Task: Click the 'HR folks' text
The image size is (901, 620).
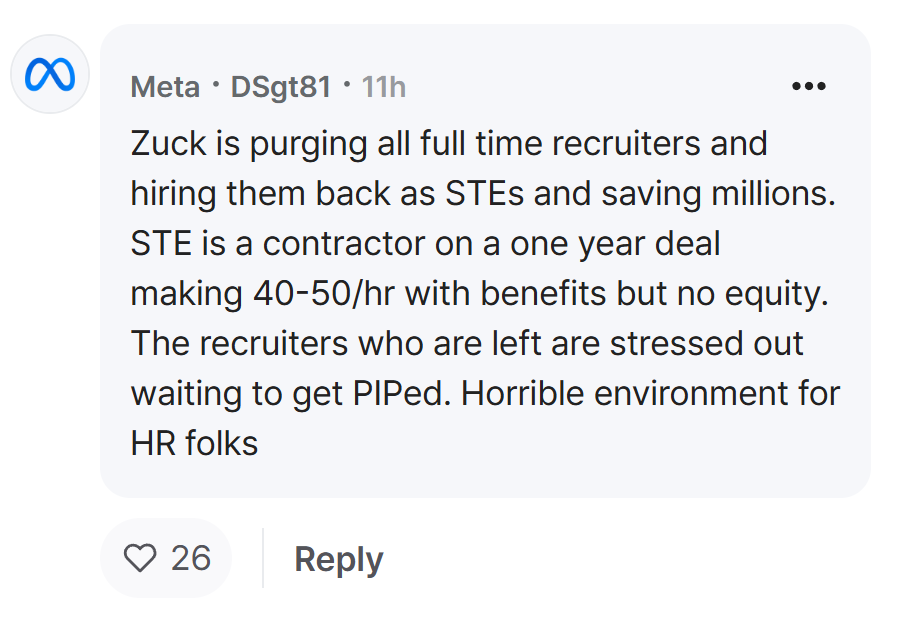Action: [x=194, y=444]
